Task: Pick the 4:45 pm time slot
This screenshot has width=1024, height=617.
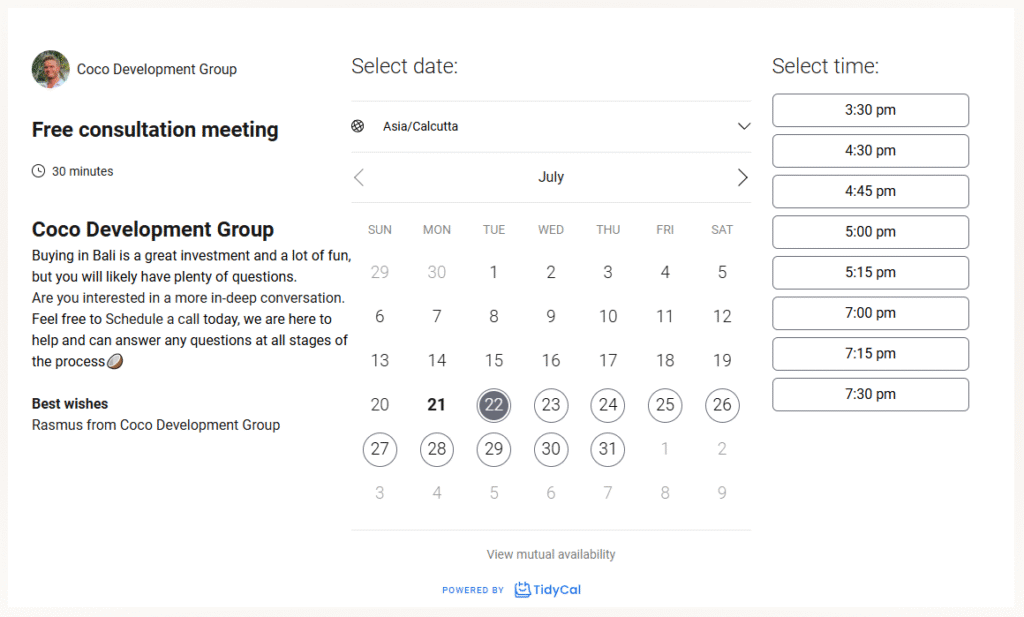Action: [x=870, y=191]
